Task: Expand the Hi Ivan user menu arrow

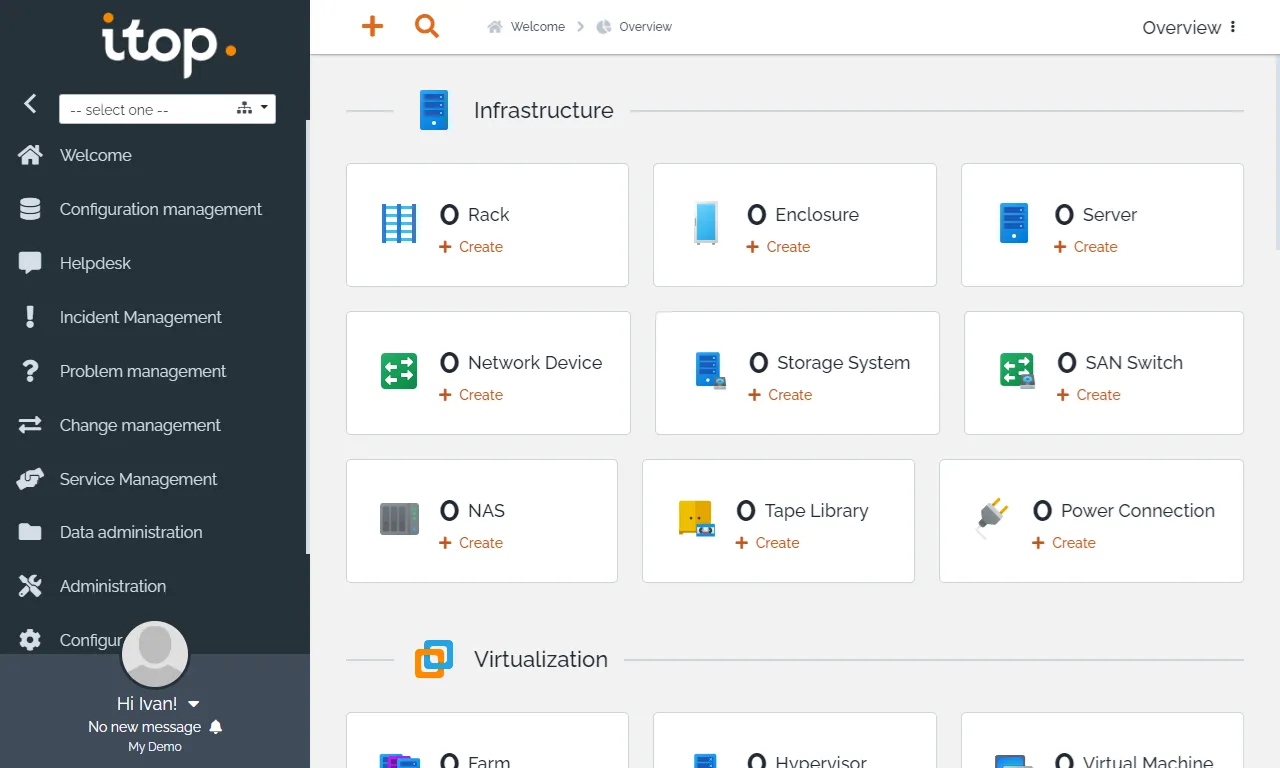Action: tap(194, 704)
